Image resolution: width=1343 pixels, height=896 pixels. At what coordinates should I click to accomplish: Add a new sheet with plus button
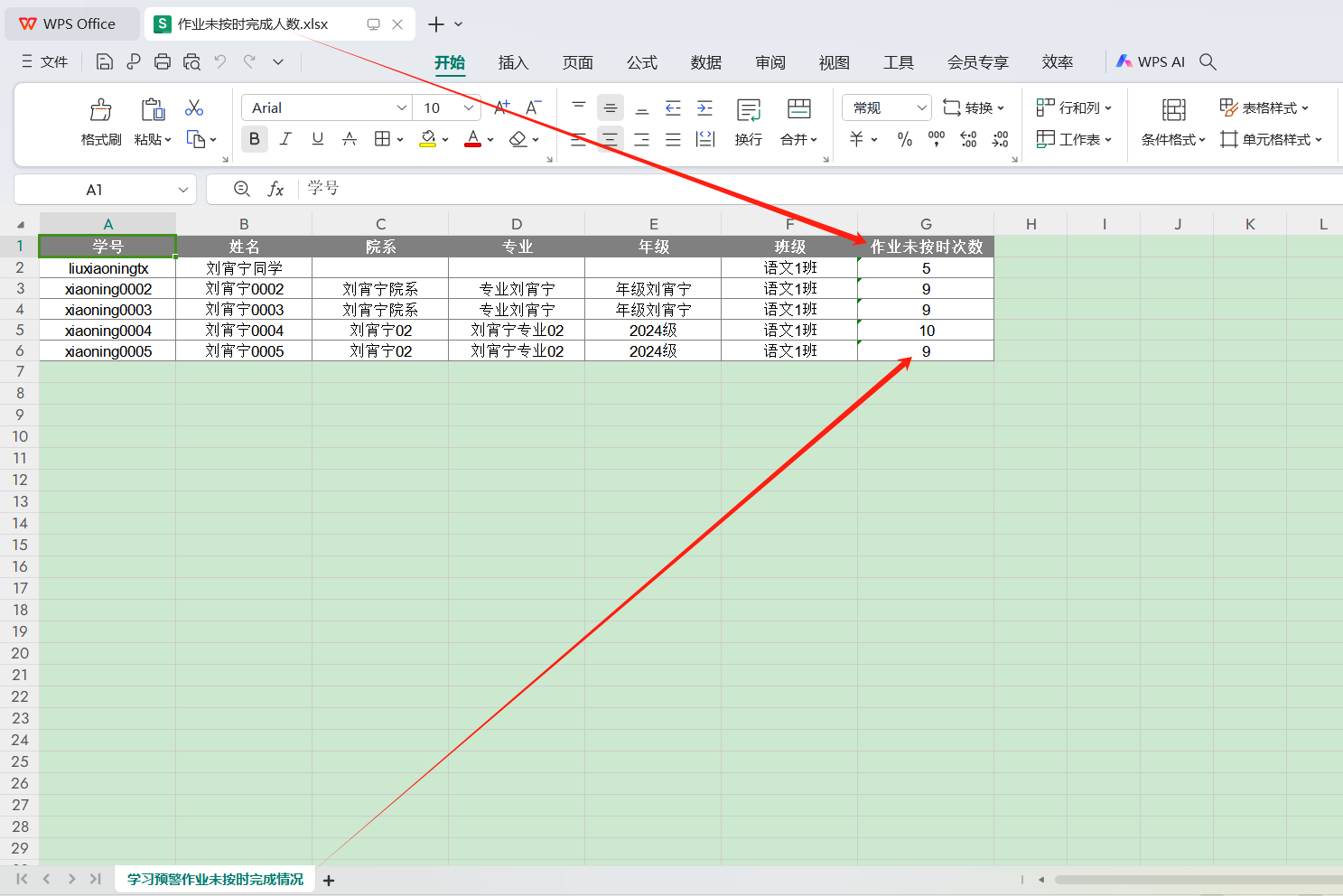pyautogui.click(x=329, y=880)
